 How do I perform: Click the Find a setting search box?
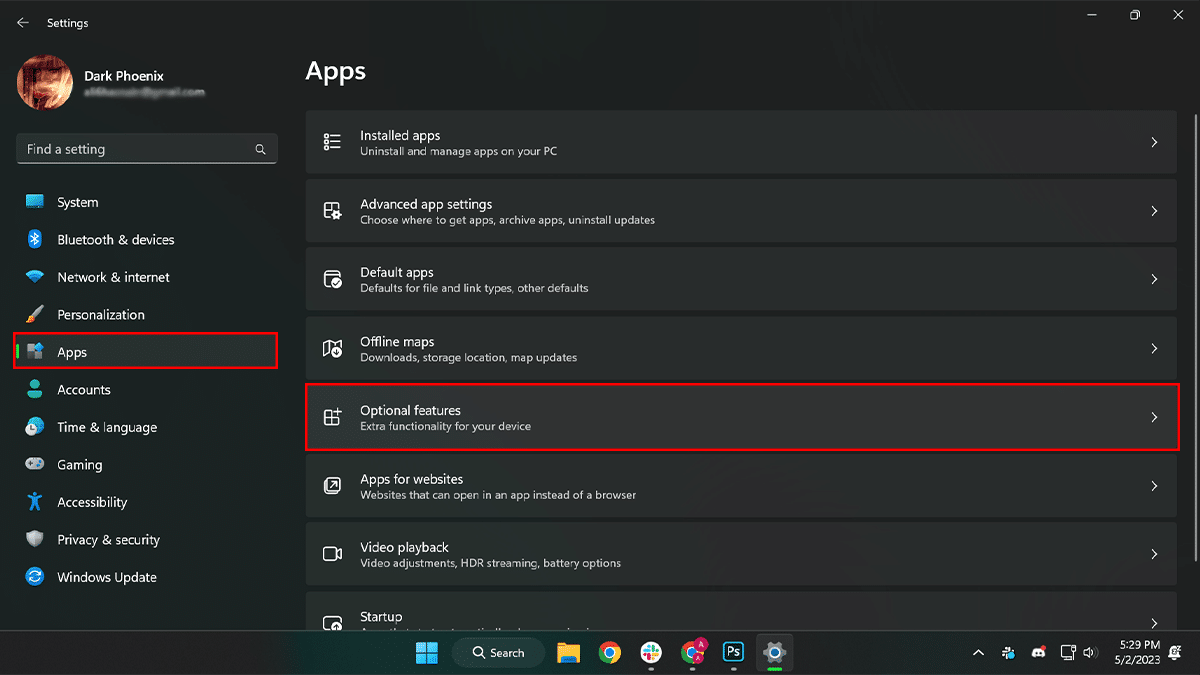coord(135,149)
